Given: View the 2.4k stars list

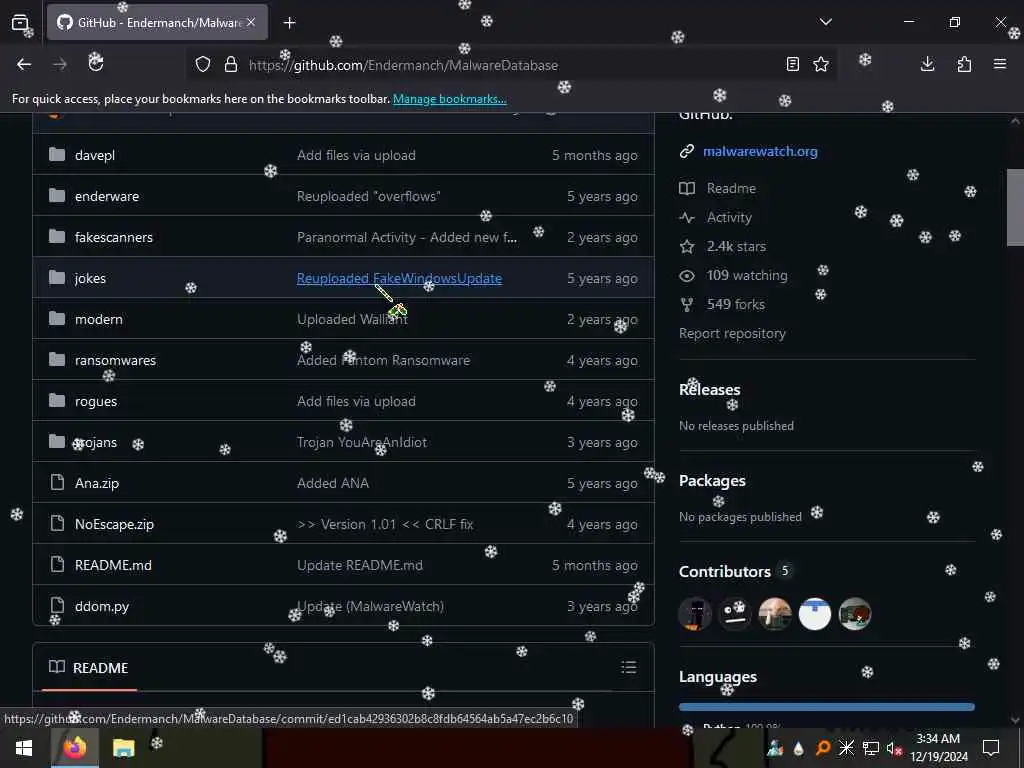Looking at the screenshot, I should [736, 247].
